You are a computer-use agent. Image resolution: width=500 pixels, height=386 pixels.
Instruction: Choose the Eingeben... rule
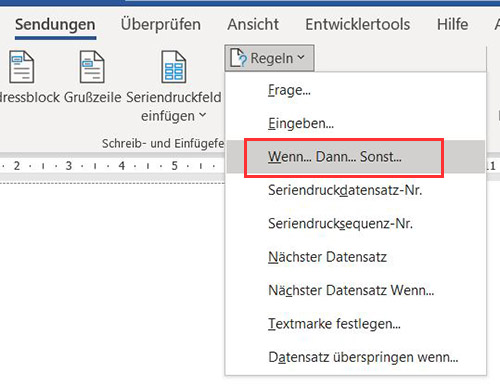[x=356, y=123]
